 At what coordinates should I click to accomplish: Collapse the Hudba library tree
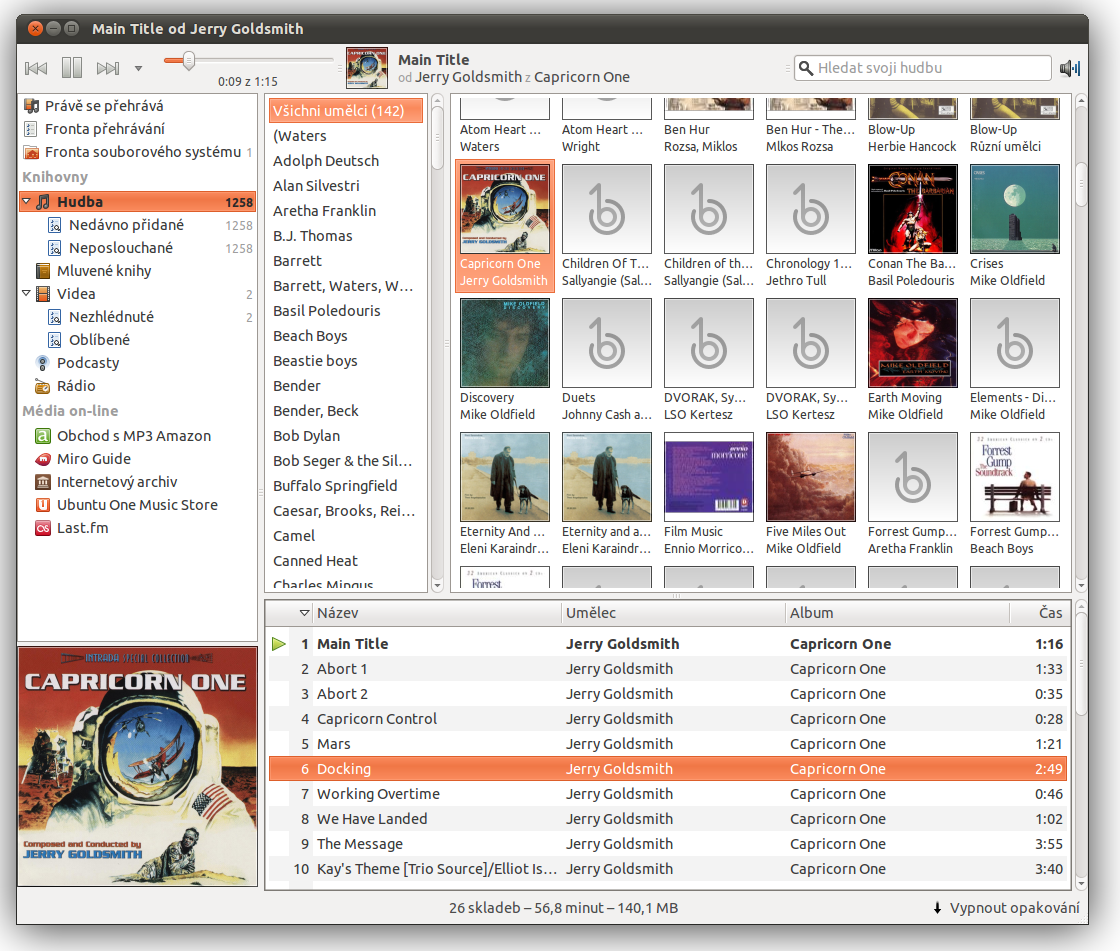click(x=26, y=201)
